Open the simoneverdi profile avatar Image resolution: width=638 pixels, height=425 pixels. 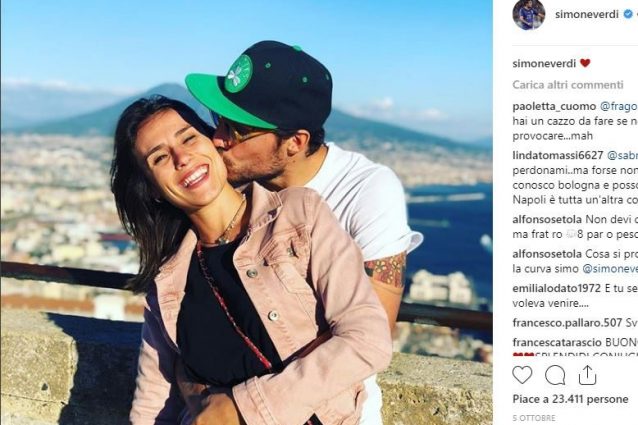[x=529, y=14]
